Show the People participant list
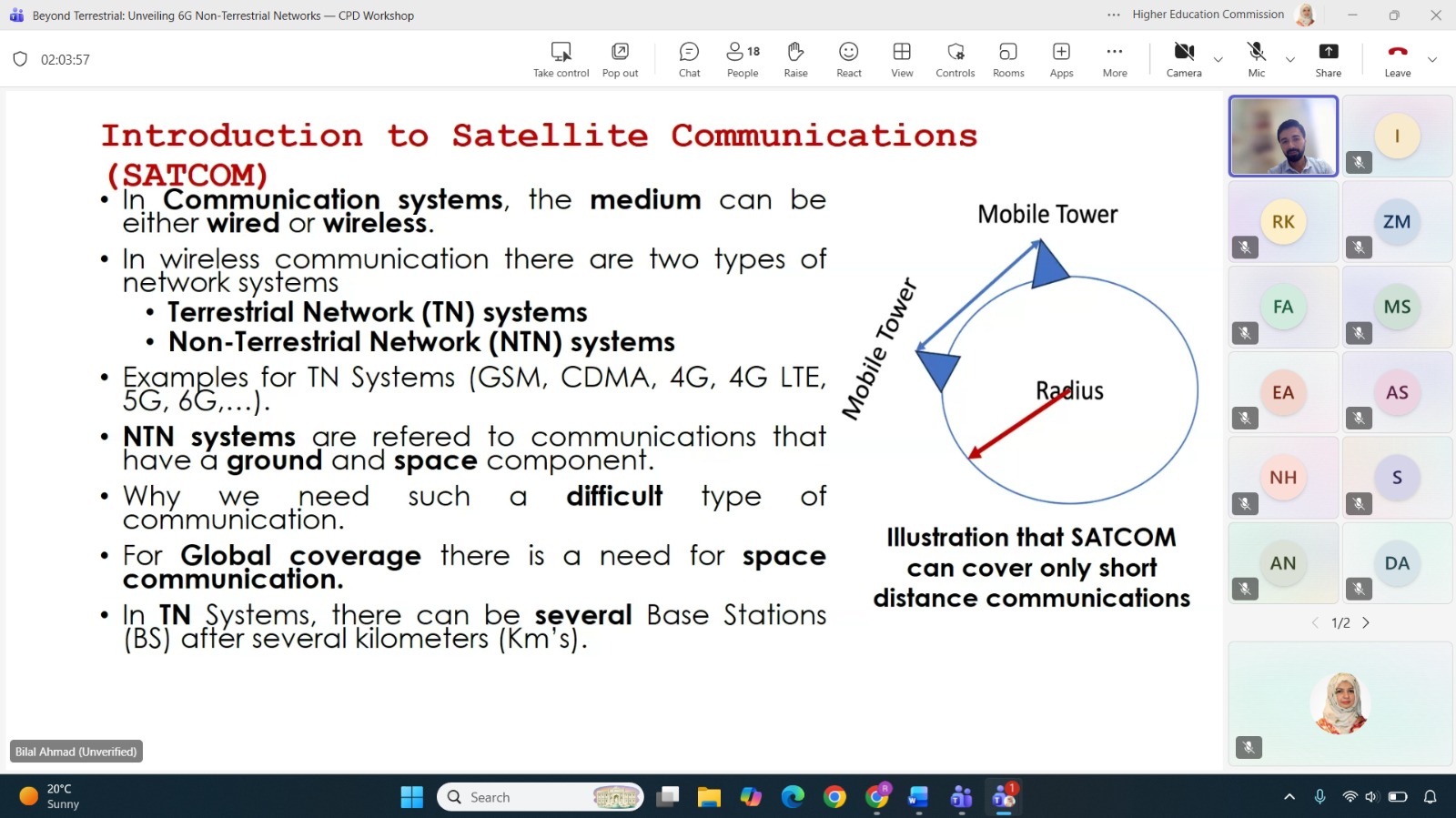The height and width of the screenshot is (818, 1456). [x=743, y=59]
